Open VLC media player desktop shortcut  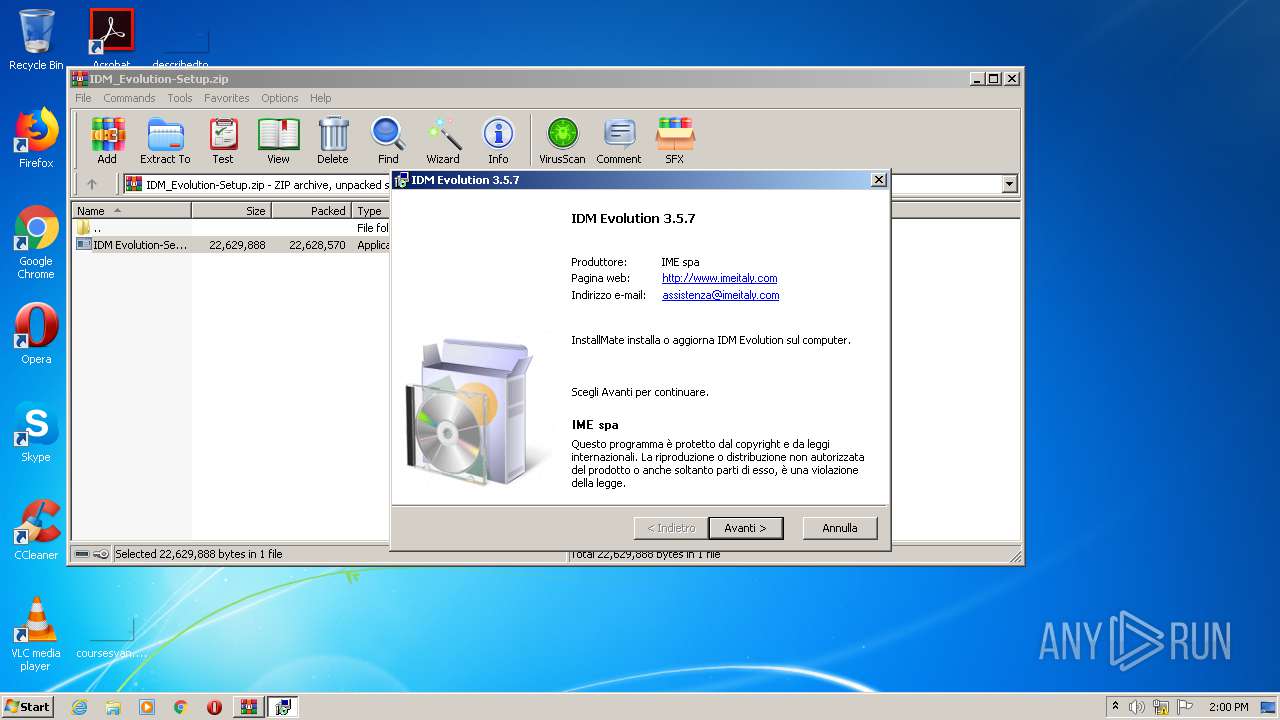(x=36, y=634)
